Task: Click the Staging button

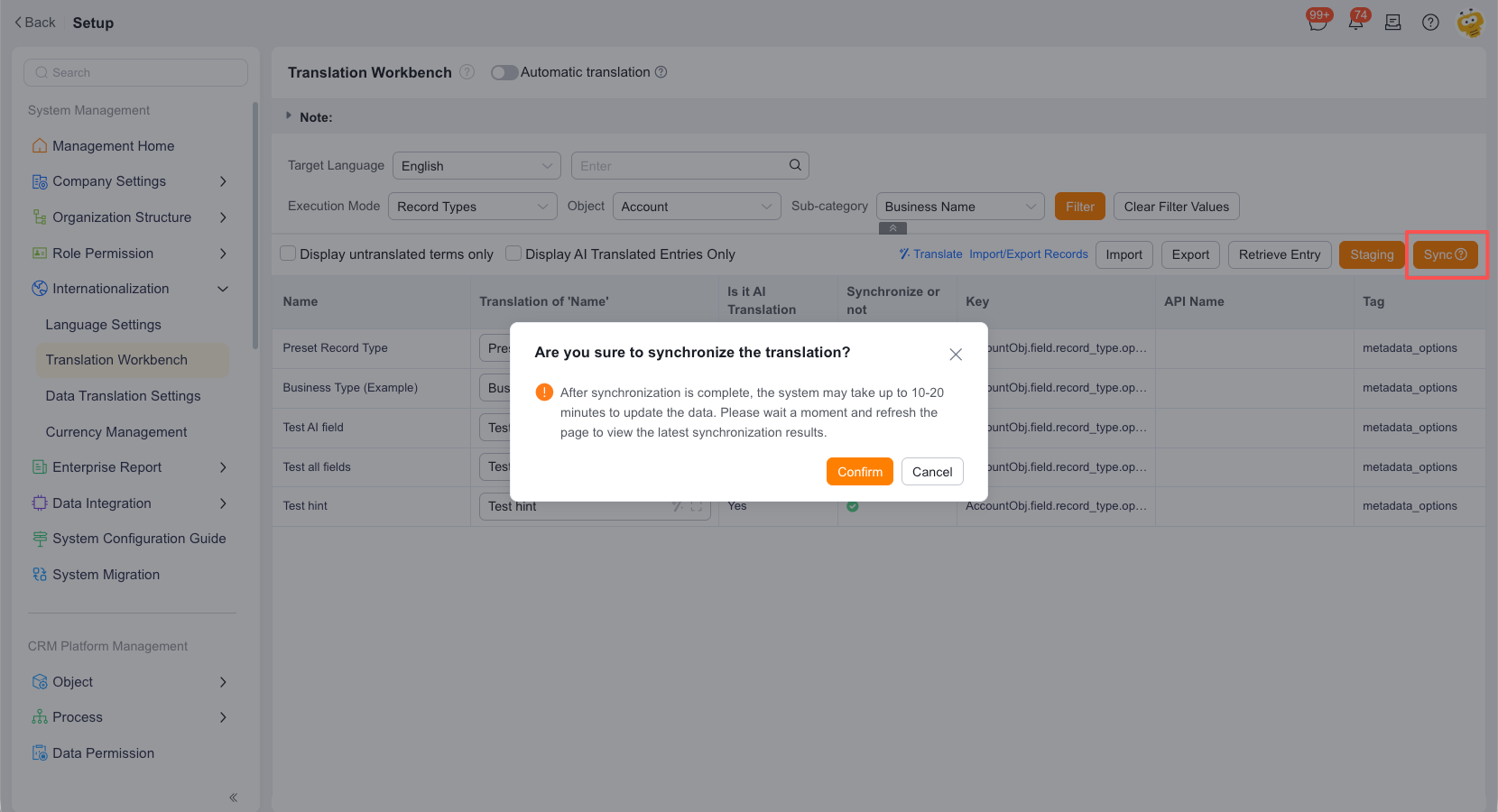Action: [x=1372, y=254]
